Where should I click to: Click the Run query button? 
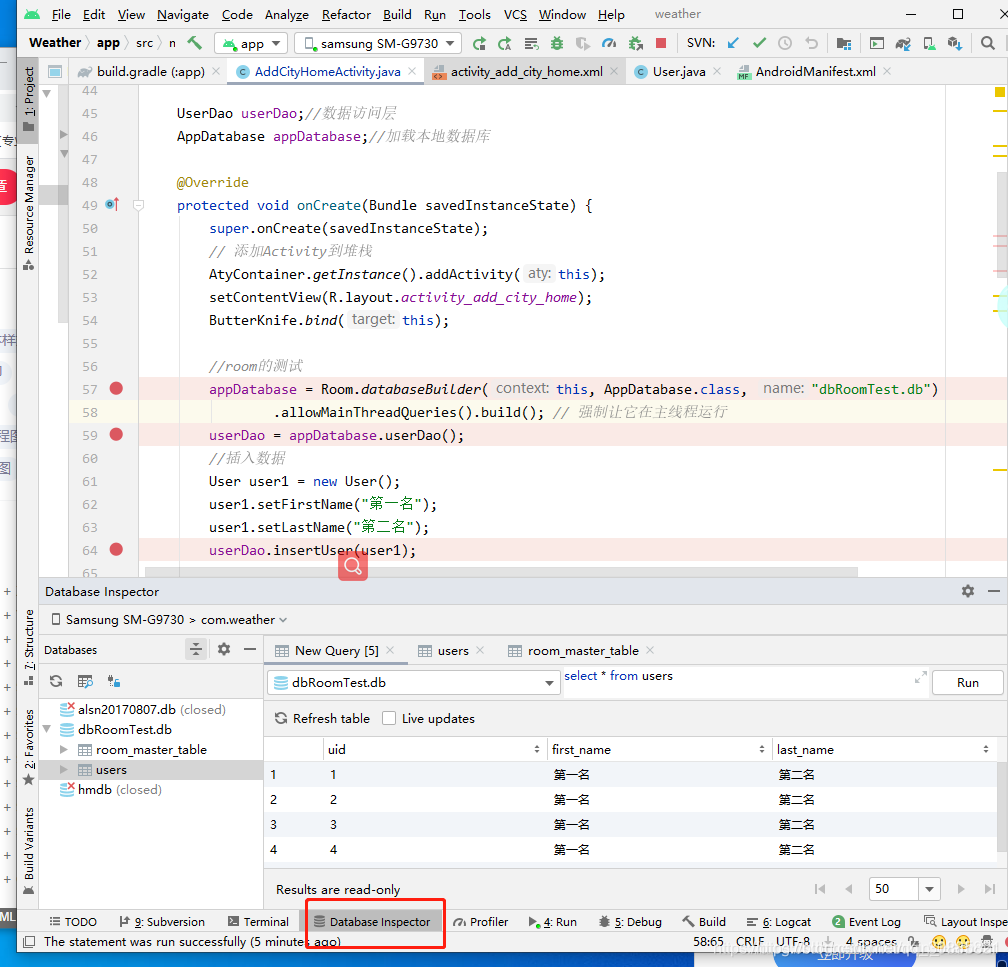968,683
